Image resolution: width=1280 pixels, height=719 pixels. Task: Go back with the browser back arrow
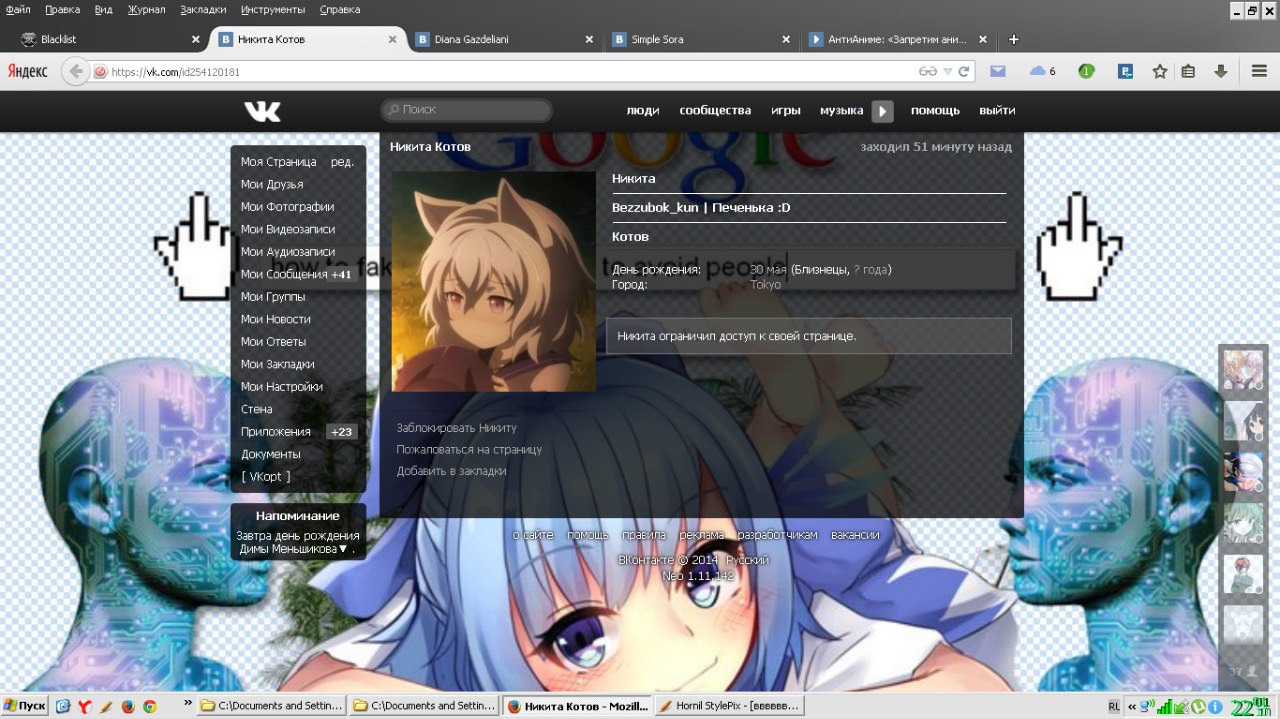coord(76,72)
